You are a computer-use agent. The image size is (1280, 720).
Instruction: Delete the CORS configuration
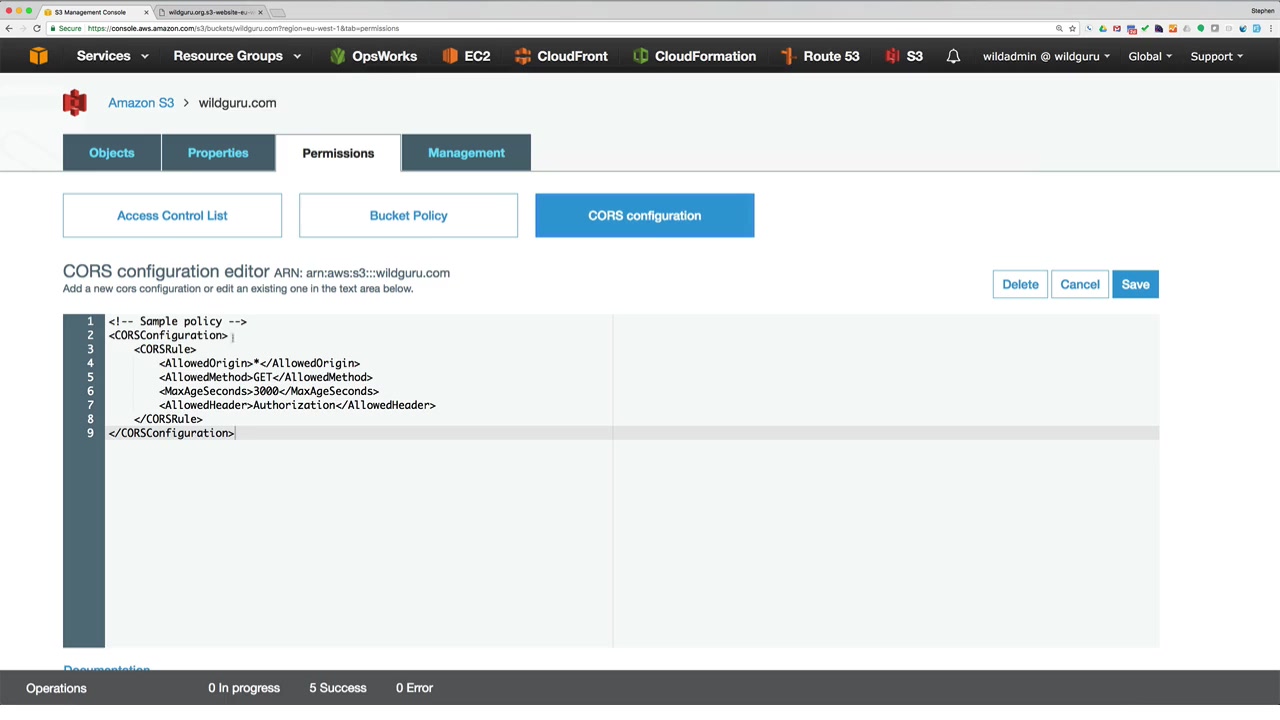click(1020, 284)
